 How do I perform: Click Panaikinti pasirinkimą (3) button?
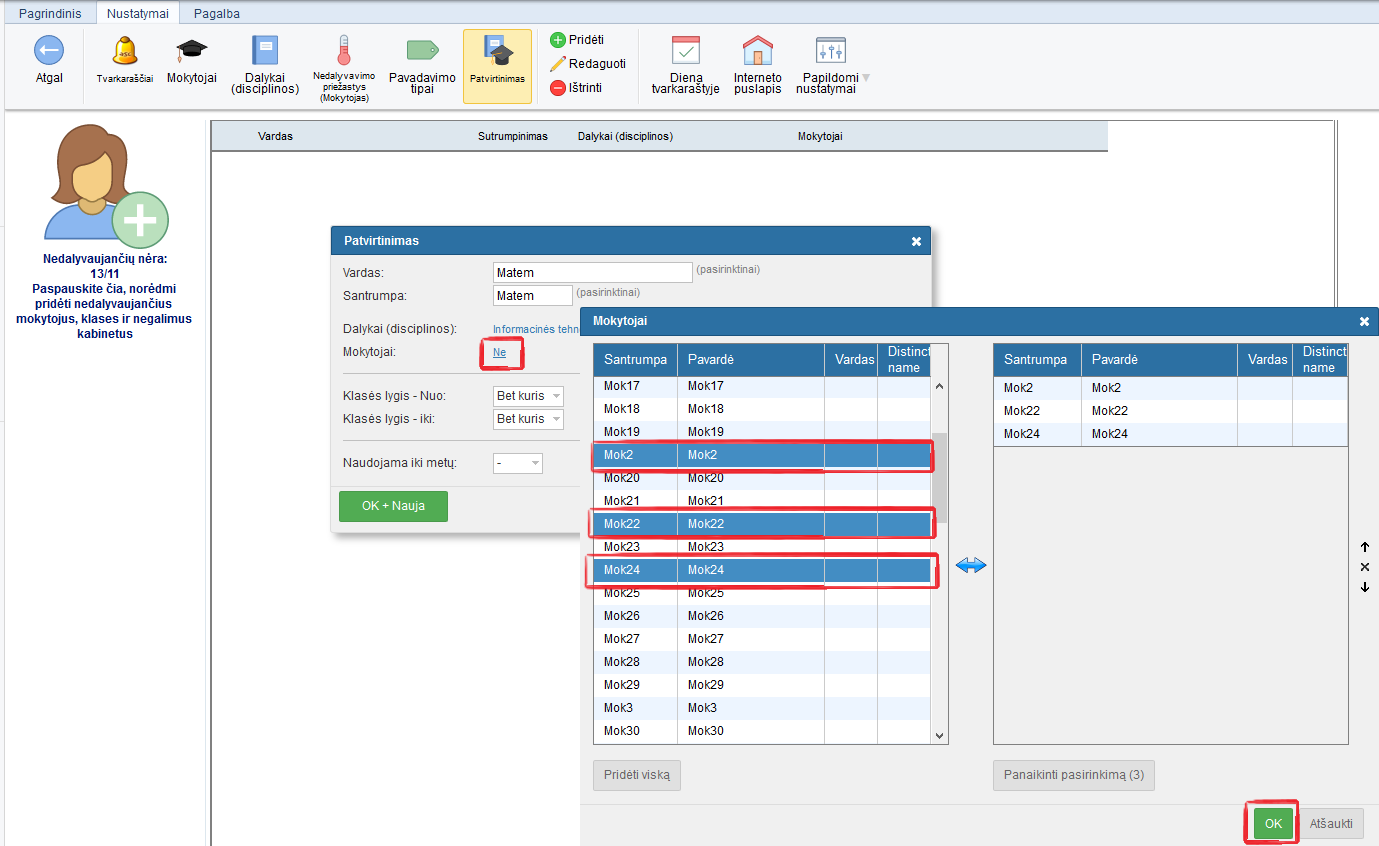[1074, 775]
